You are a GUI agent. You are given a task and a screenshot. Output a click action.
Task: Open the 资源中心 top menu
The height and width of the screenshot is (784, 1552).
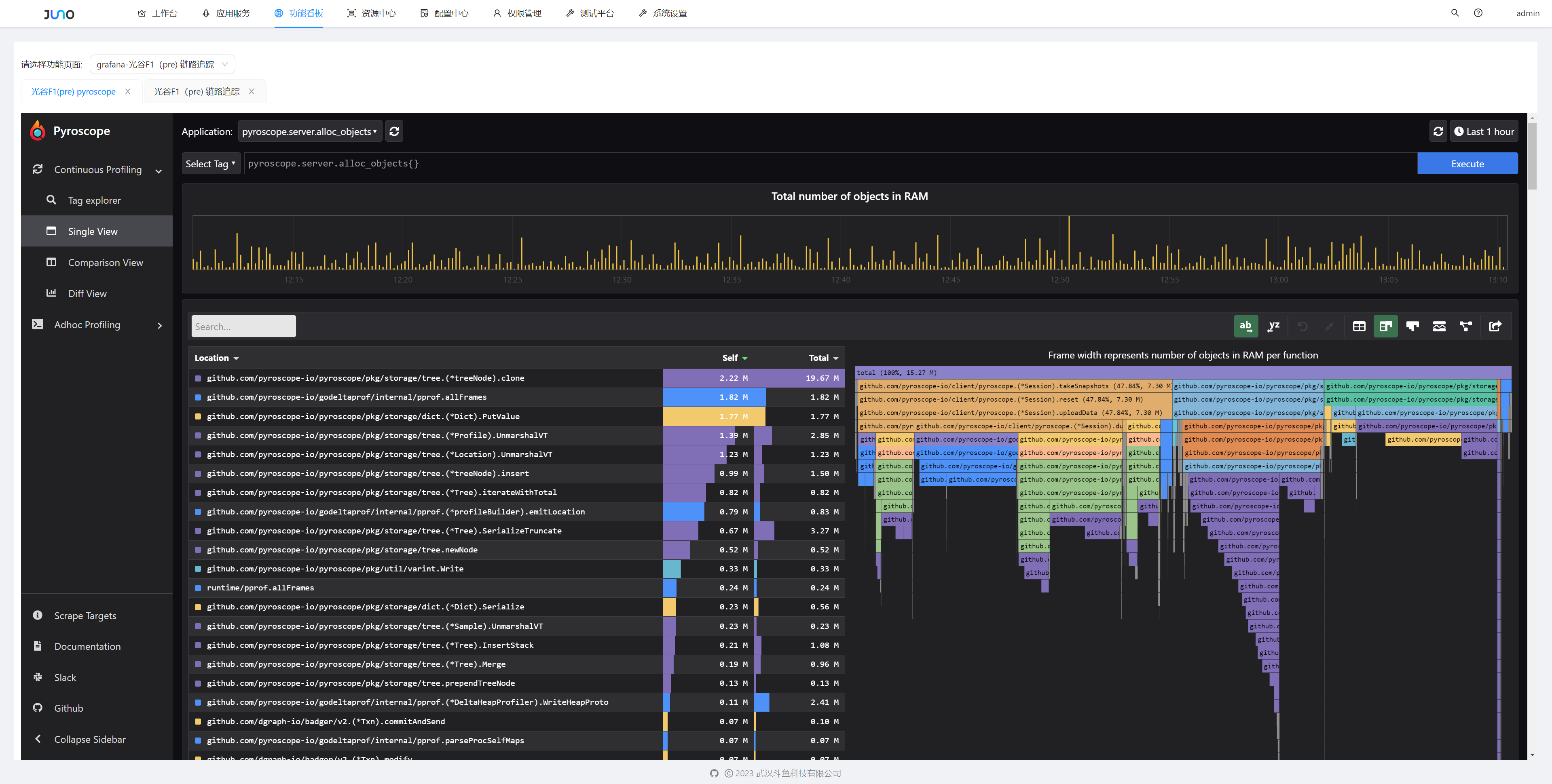tap(372, 13)
